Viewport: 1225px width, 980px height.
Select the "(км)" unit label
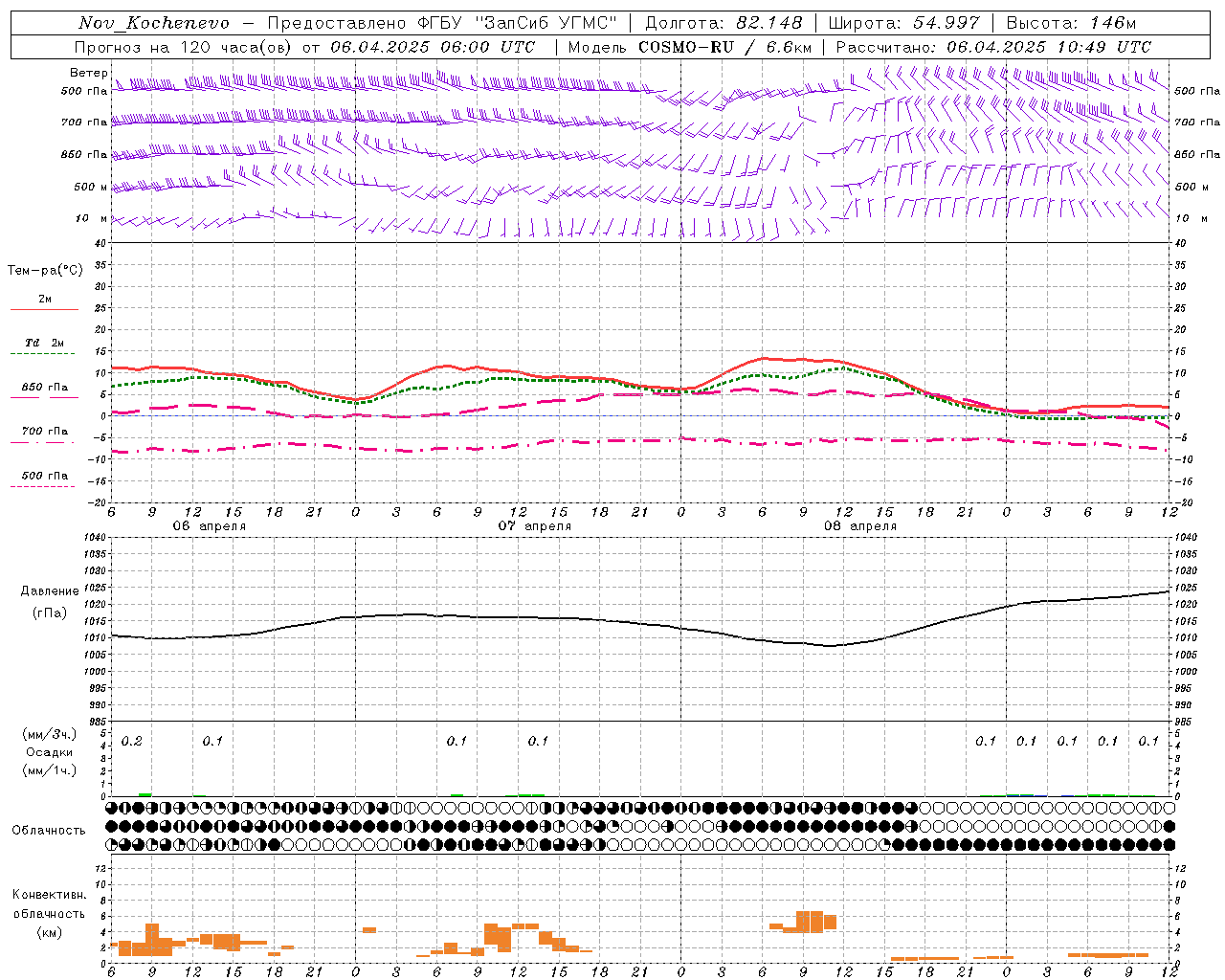49,932
